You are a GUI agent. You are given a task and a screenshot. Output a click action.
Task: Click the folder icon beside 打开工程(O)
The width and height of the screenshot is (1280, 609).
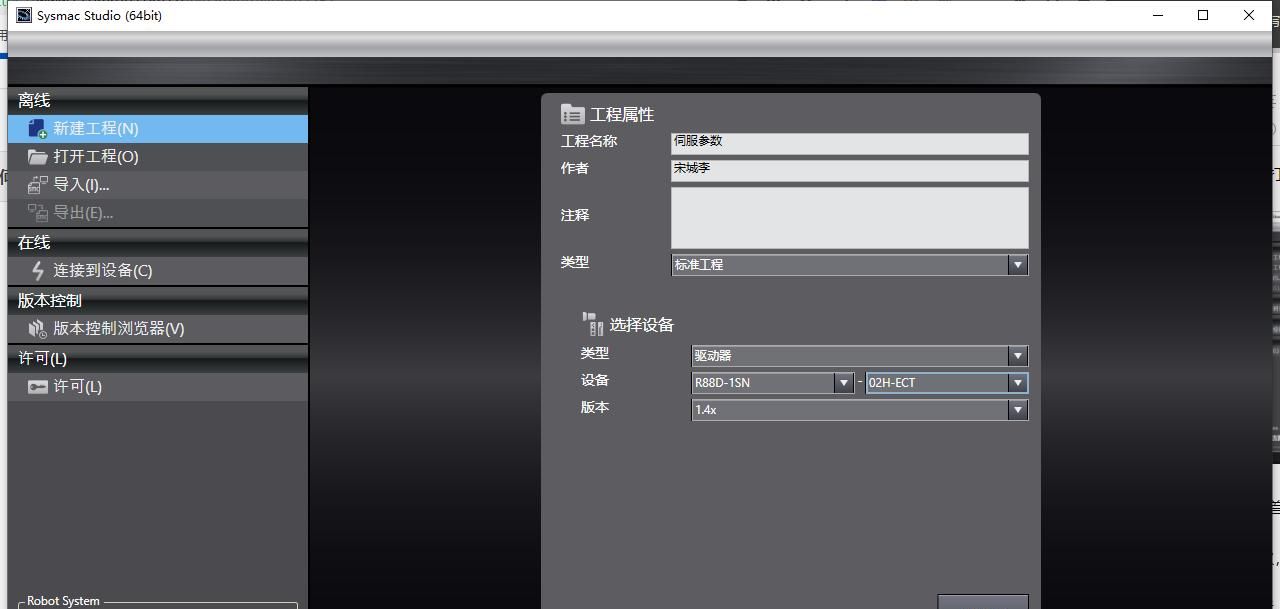[x=37, y=156]
